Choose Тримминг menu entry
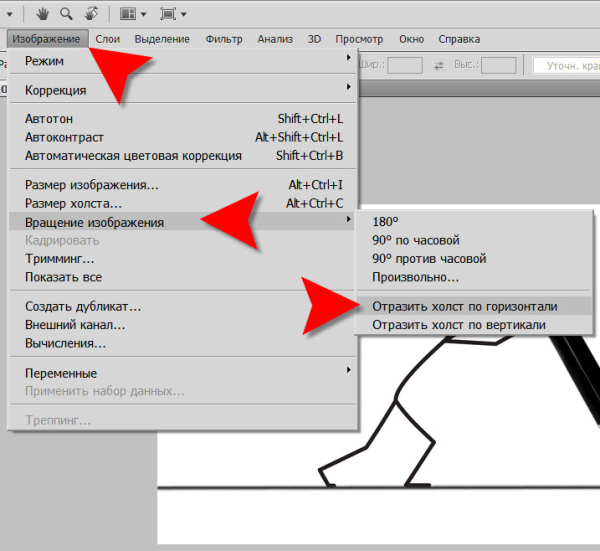600x551 pixels. [184, 259]
